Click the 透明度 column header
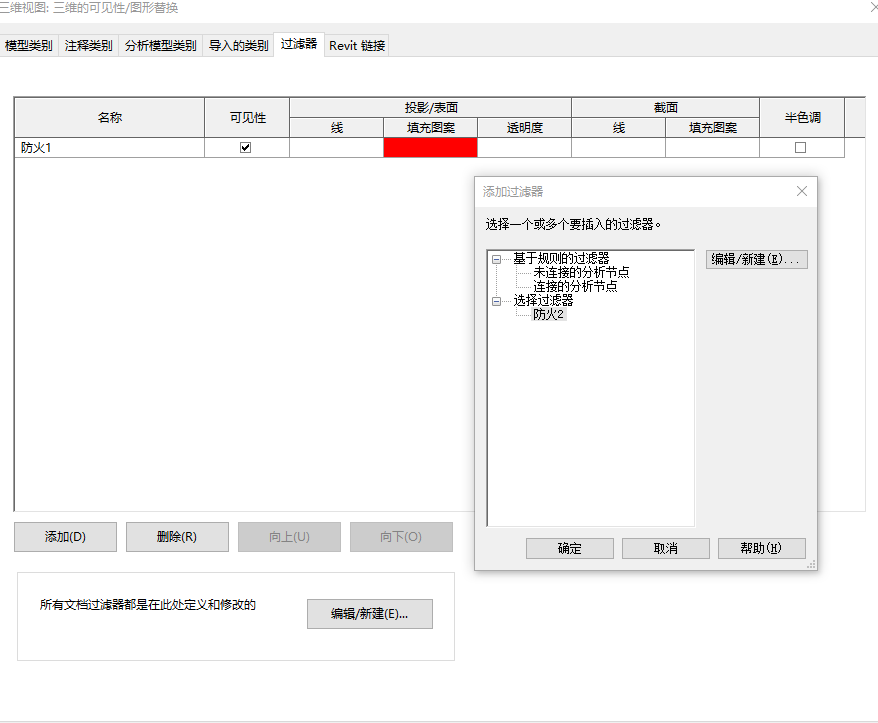Screen dimensions: 878x723 [525, 128]
